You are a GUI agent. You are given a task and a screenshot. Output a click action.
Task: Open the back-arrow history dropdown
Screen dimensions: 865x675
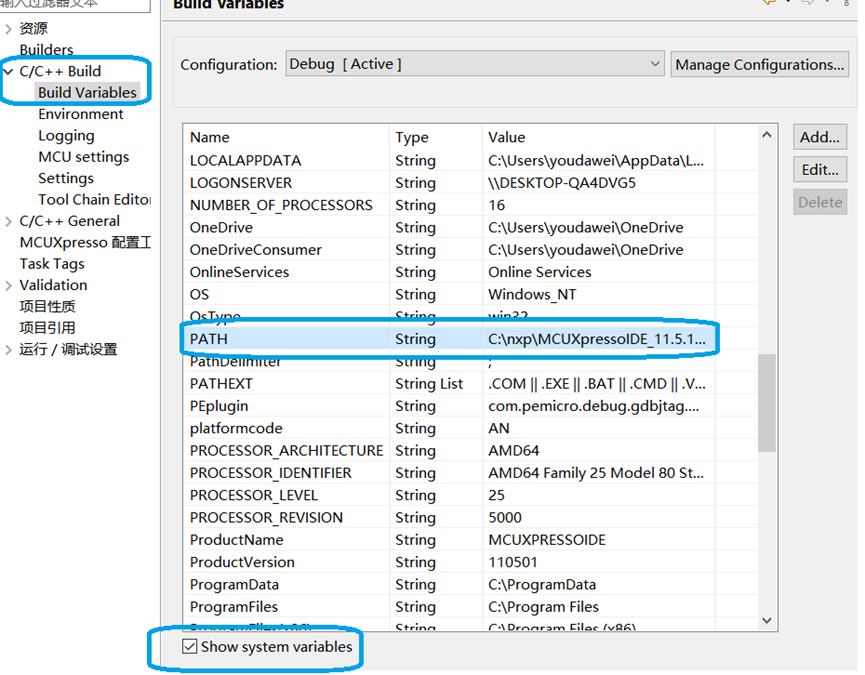(788, 4)
